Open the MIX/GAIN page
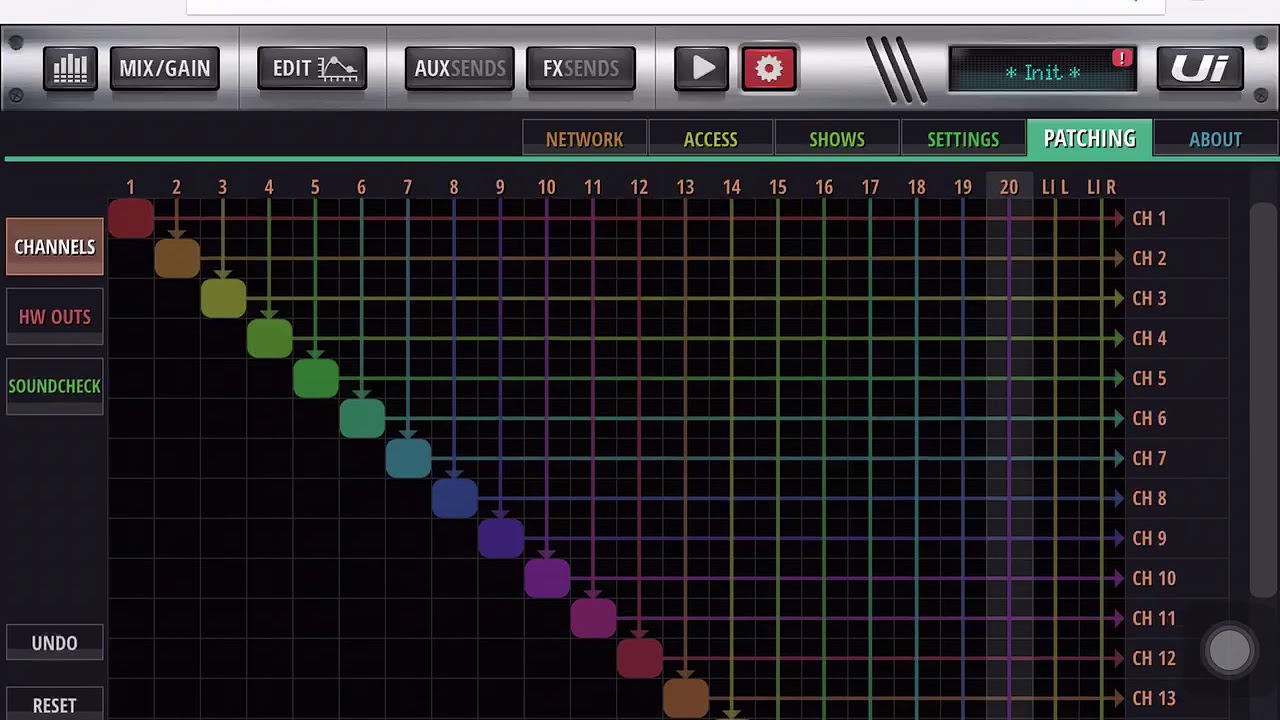The height and width of the screenshot is (720, 1280). pyautogui.click(x=165, y=68)
